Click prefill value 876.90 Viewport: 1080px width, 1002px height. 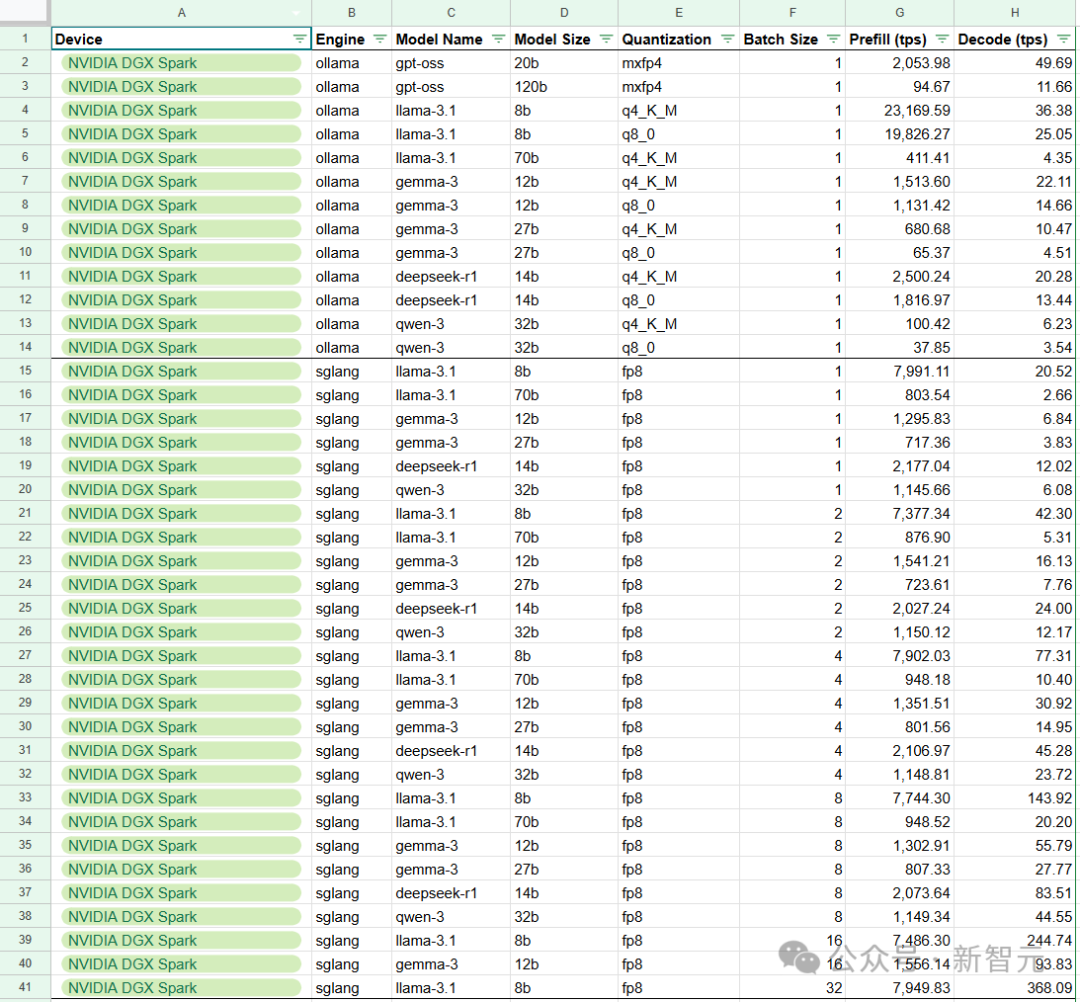pos(900,537)
